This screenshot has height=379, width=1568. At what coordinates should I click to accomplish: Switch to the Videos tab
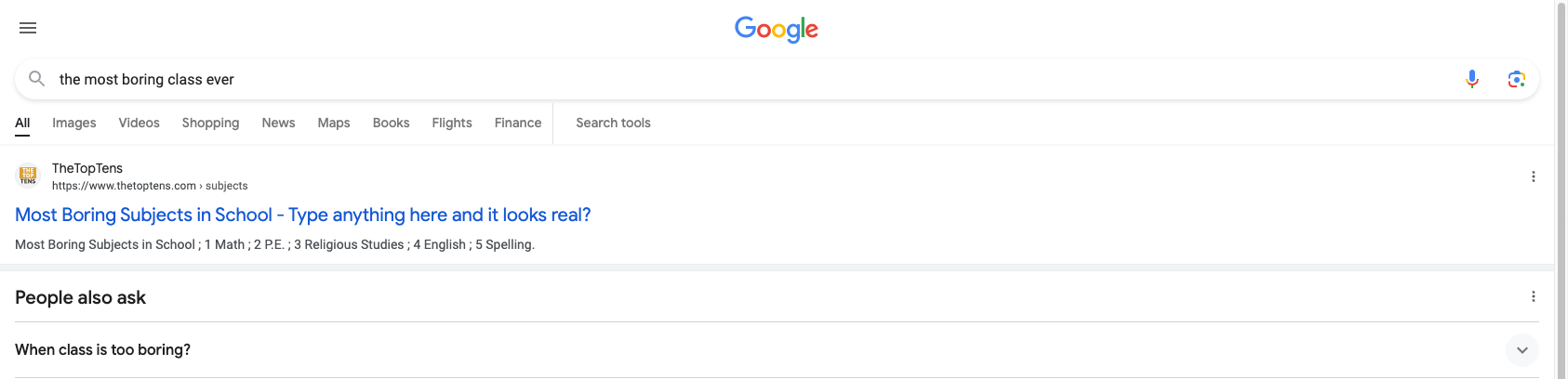(140, 123)
